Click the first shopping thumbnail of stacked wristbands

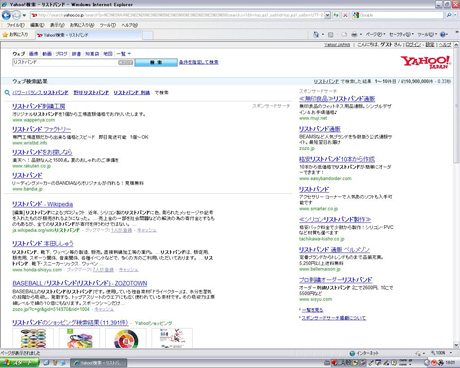click(33, 338)
